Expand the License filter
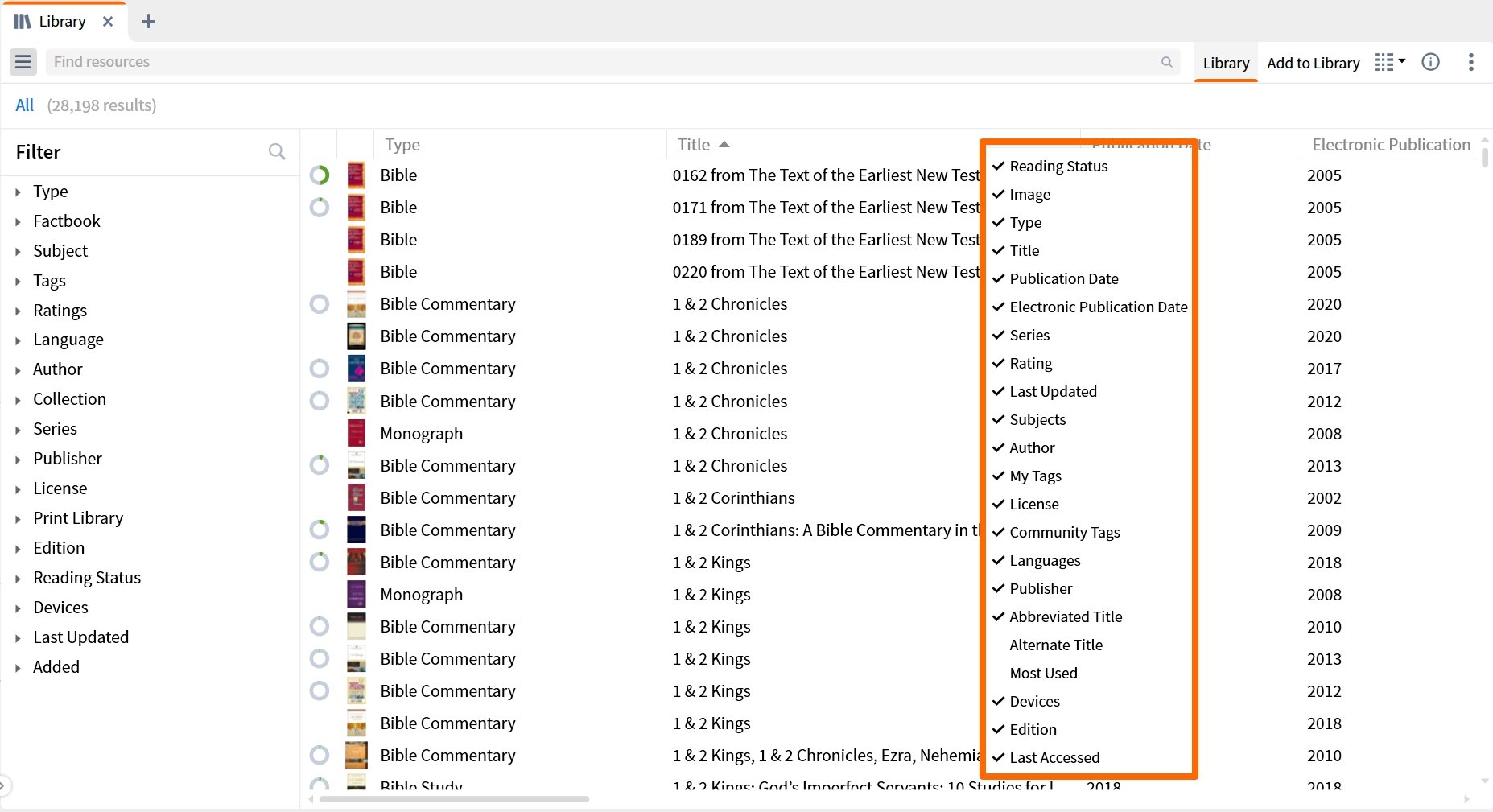This screenshot has height=812, width=1493. pos(18,489)
